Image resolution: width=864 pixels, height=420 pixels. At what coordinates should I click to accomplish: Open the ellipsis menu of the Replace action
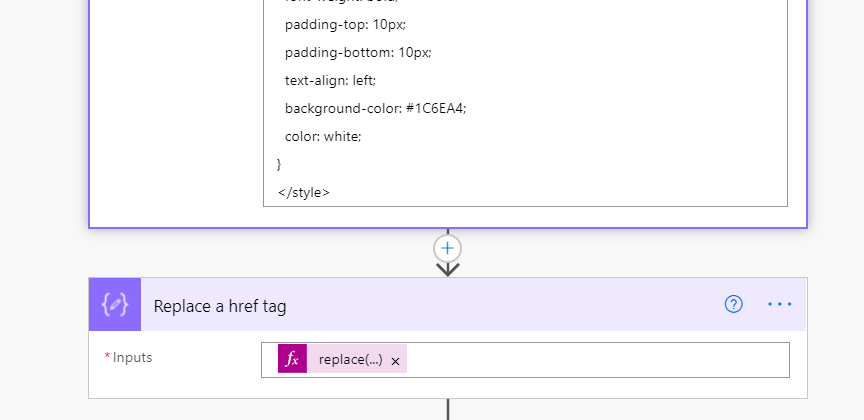tap(779, 305)
